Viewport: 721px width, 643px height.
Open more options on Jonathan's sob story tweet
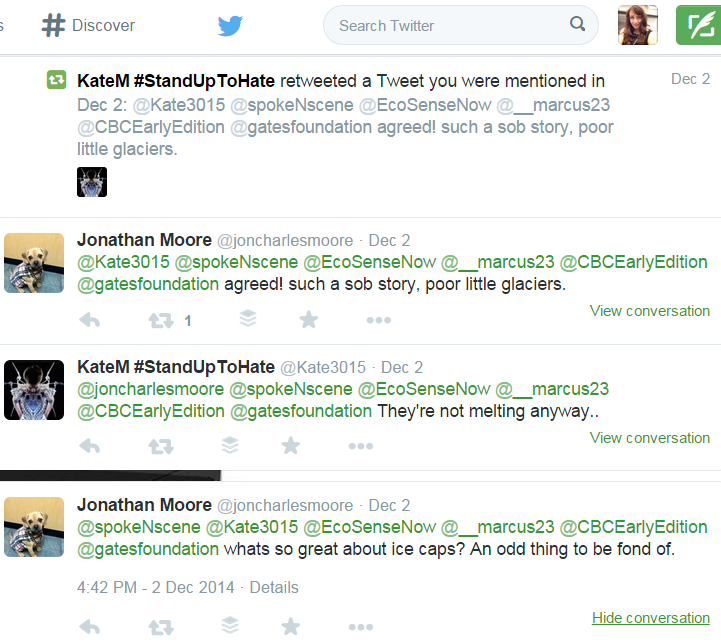tap(378, 320)
